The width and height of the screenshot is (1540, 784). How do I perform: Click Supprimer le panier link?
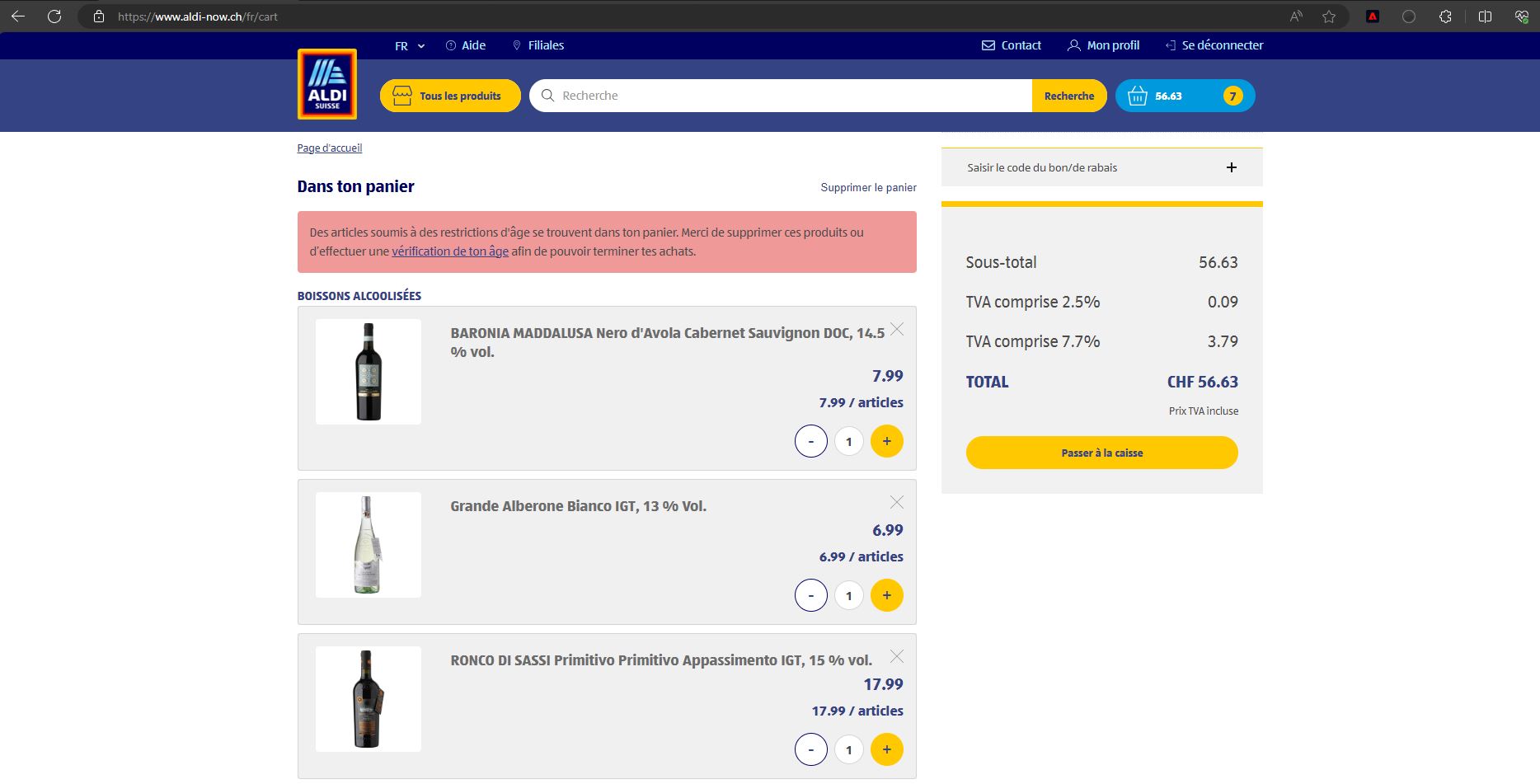[x=868, y=188]
